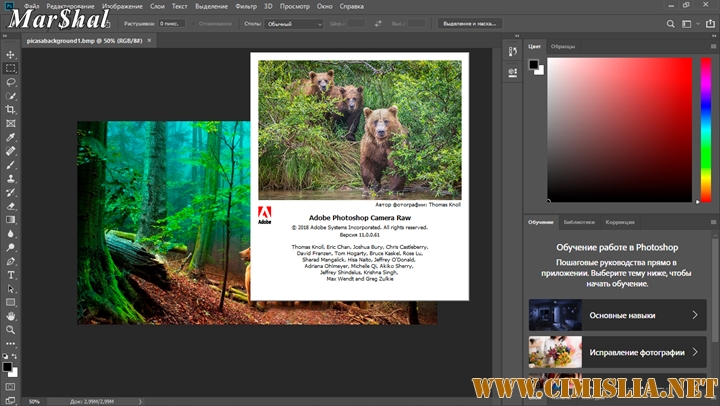This screenshot has height=406, width=720.
Task: Click the Выделение и маска button
Action: (x=472, y=23)
